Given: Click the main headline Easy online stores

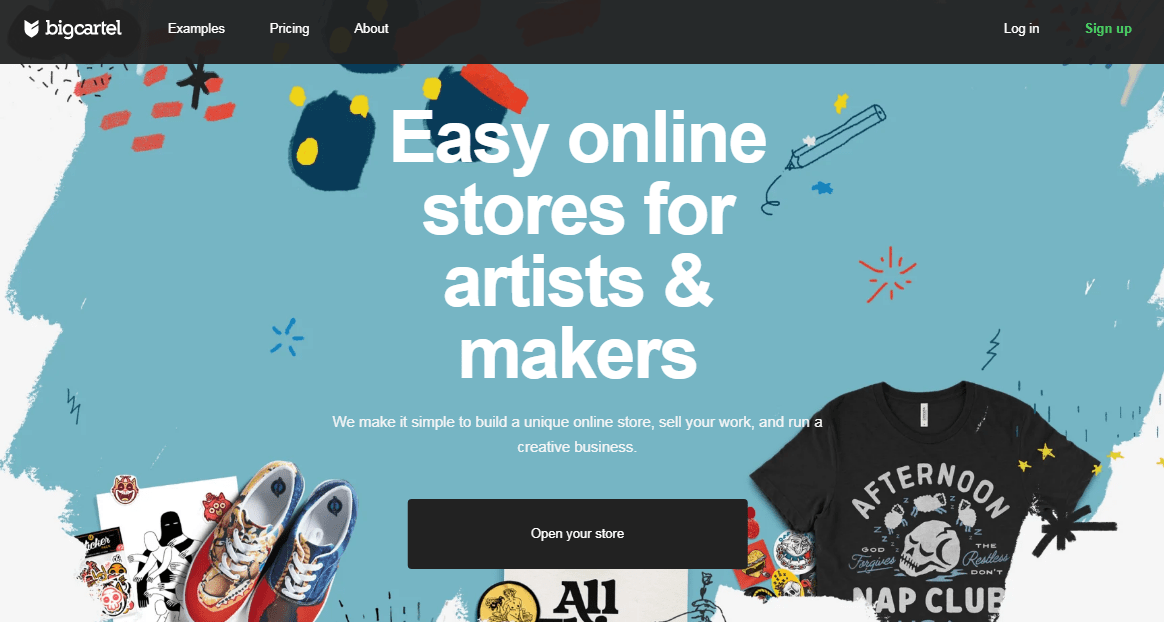Looking at the screenshot, I should [x=578, y=245].
